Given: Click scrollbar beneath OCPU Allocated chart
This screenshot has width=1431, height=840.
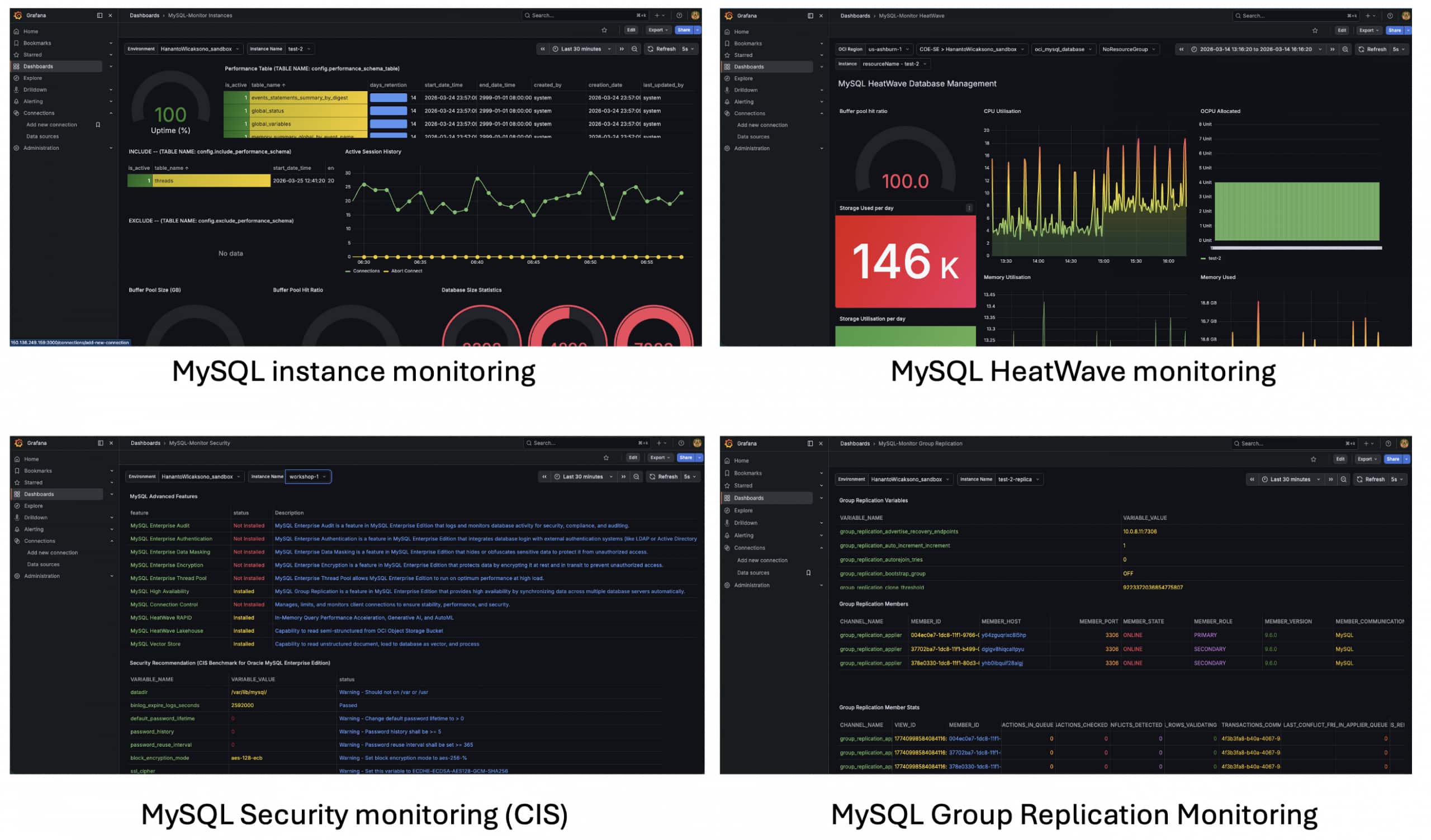Looking at the screenshot, I should tap(1296, 248).
